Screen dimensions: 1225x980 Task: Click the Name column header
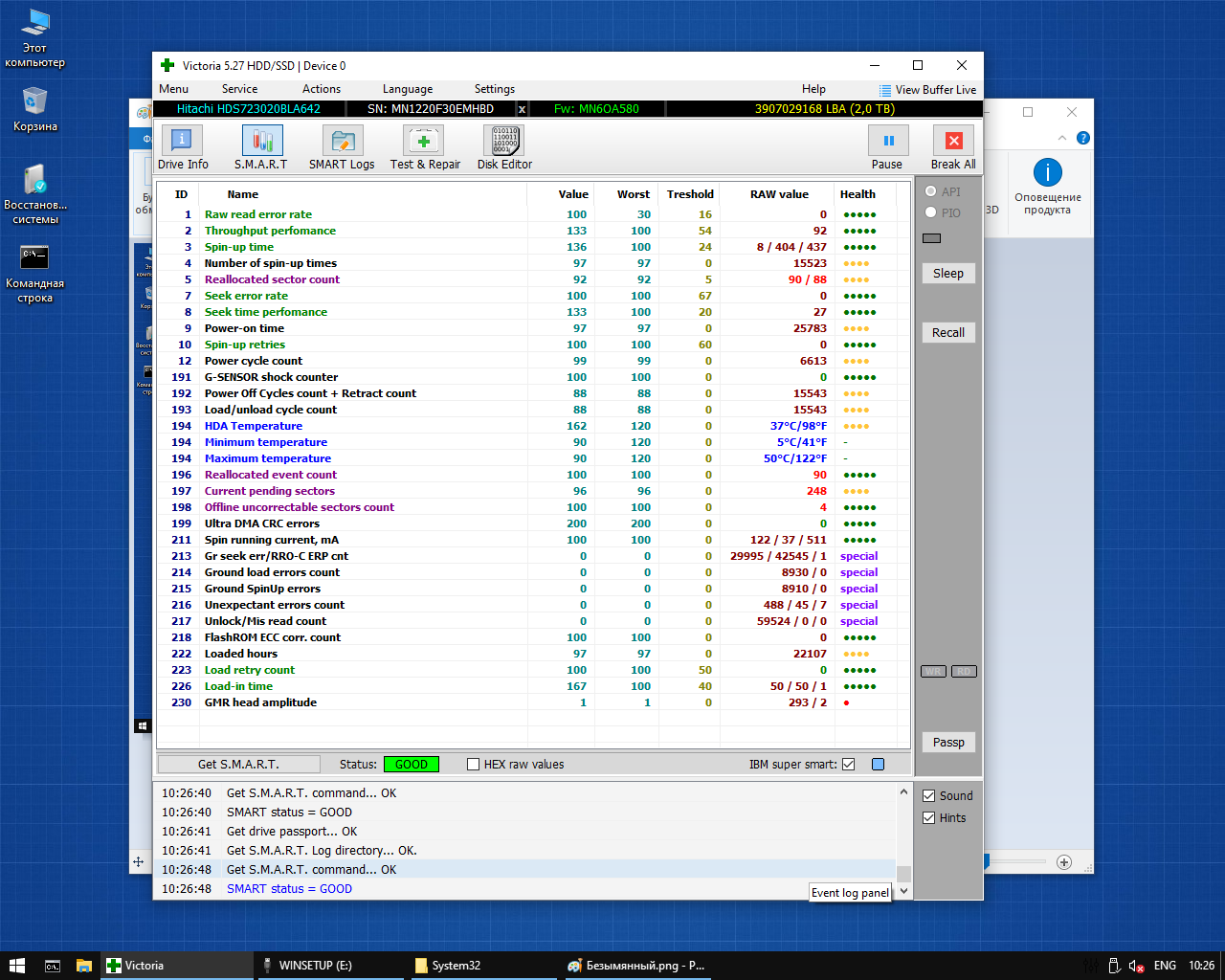(243, 194)
